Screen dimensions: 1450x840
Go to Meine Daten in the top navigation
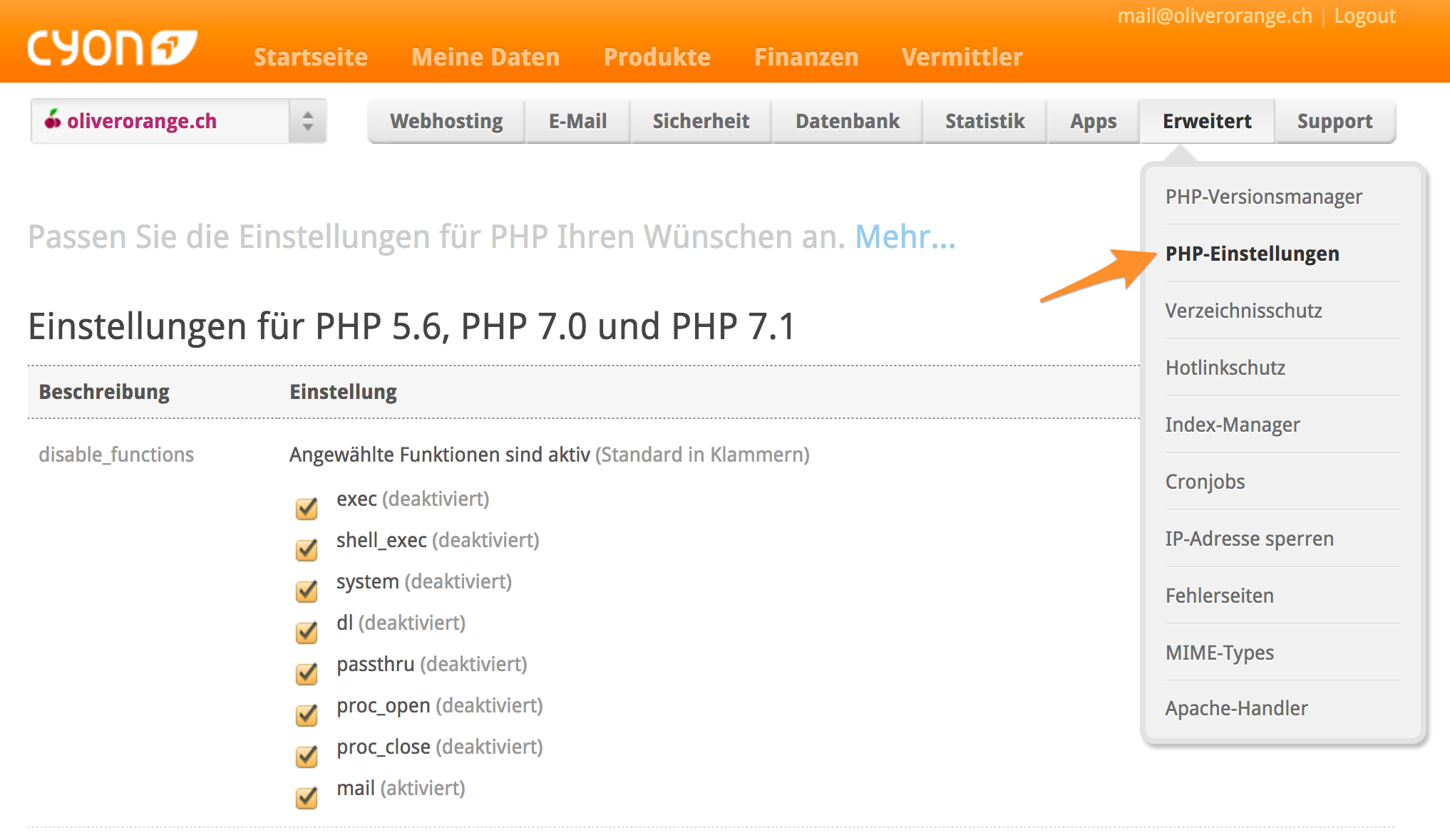point(485,57)
